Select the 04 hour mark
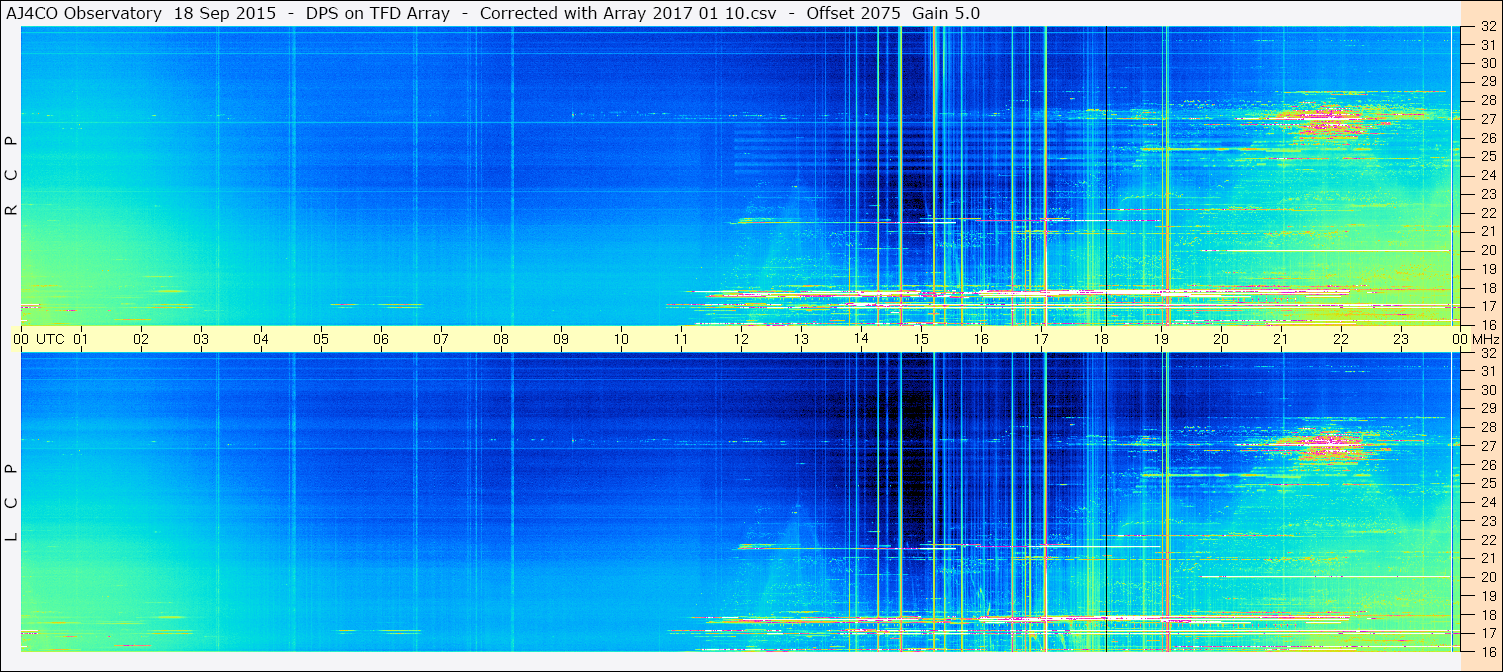This screenshot has height=672, width=1503. coord(261,340)
